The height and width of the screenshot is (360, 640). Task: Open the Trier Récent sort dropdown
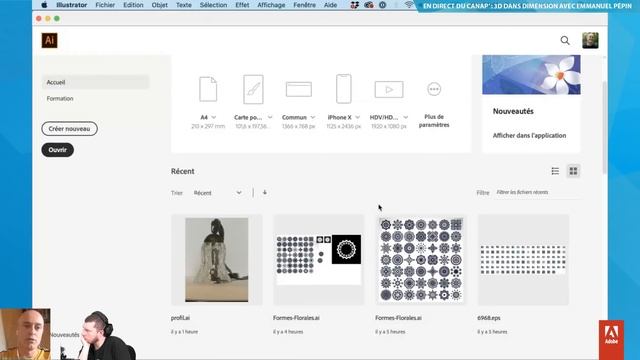pyautogui.click(x=218, y=193)
